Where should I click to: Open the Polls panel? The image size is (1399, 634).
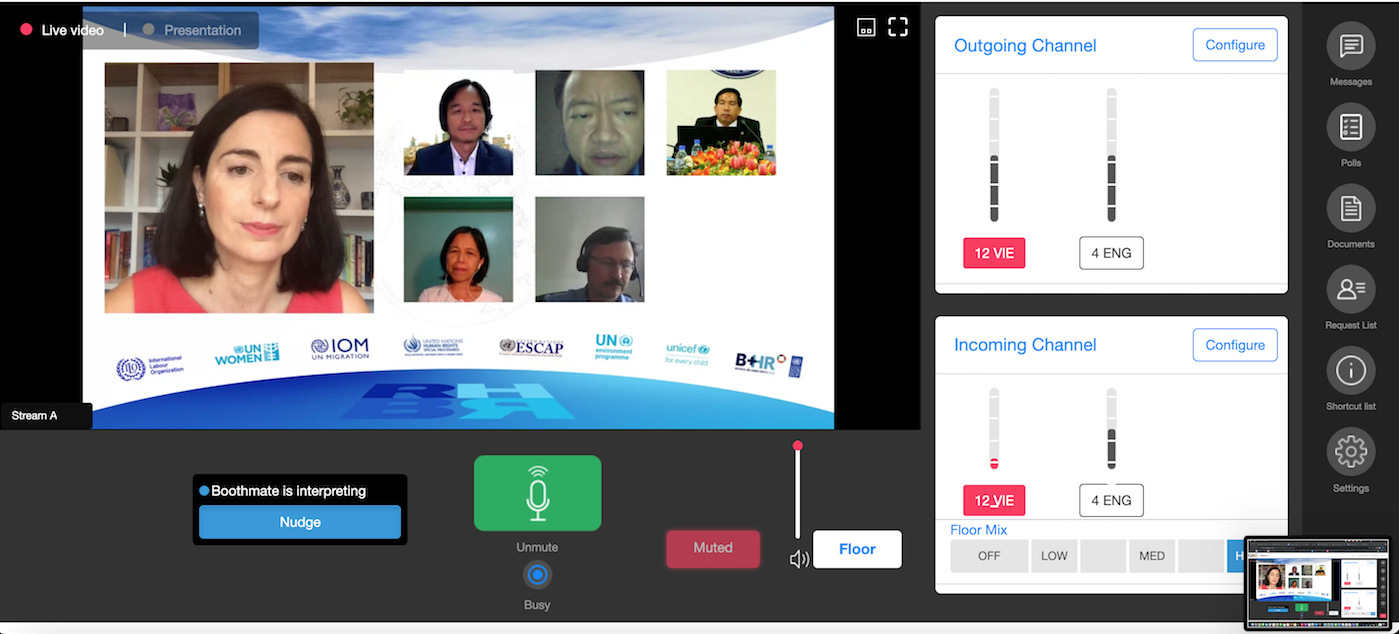click(x=1350, y=128)
